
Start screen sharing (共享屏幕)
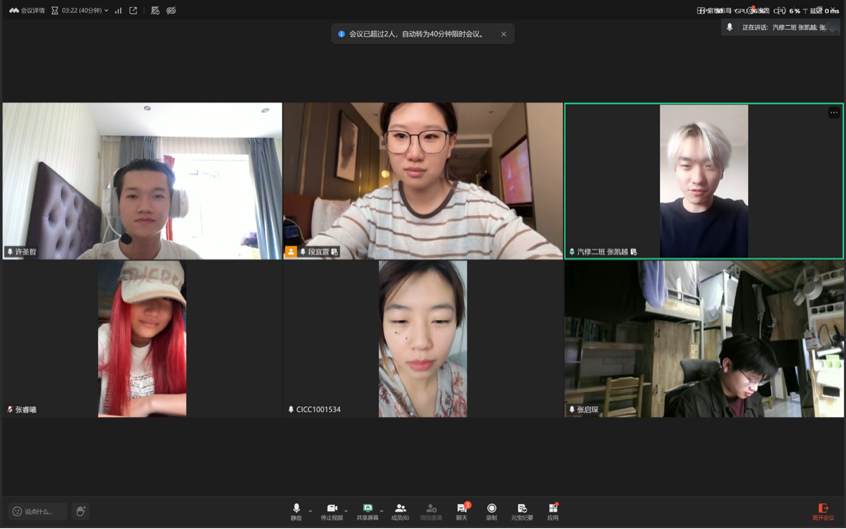(367, 512)
